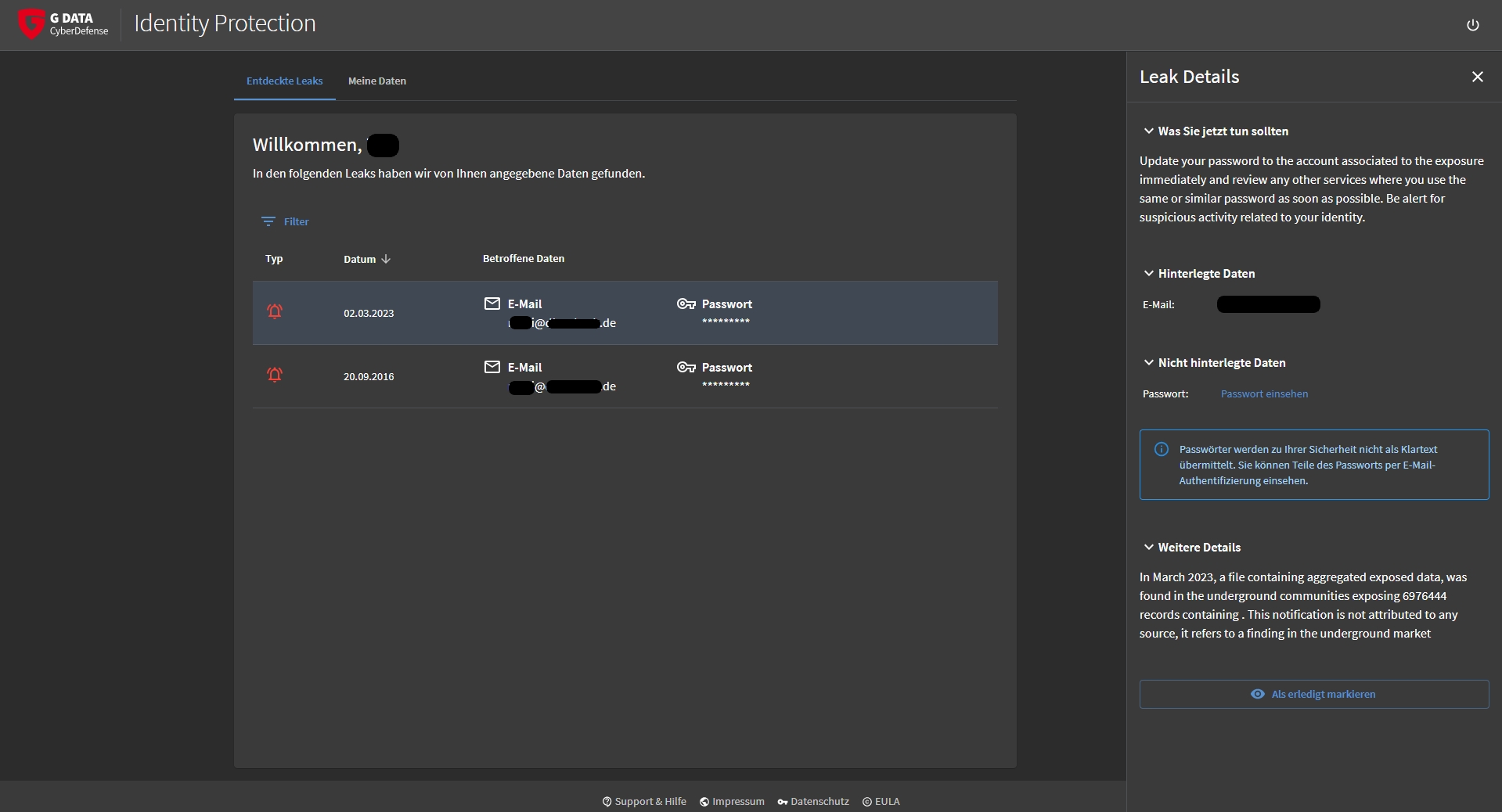Viewport: 1502px width, 812px height.
Task: Click alarm bell icon for 02.03.2023 leak
Action: click(x=275, y=311)
